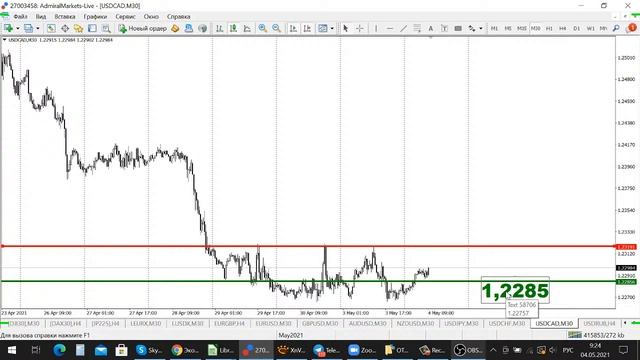Switch to M30 timeframe
The height and width of the screenshot is (360, 640).
point(536,28)
